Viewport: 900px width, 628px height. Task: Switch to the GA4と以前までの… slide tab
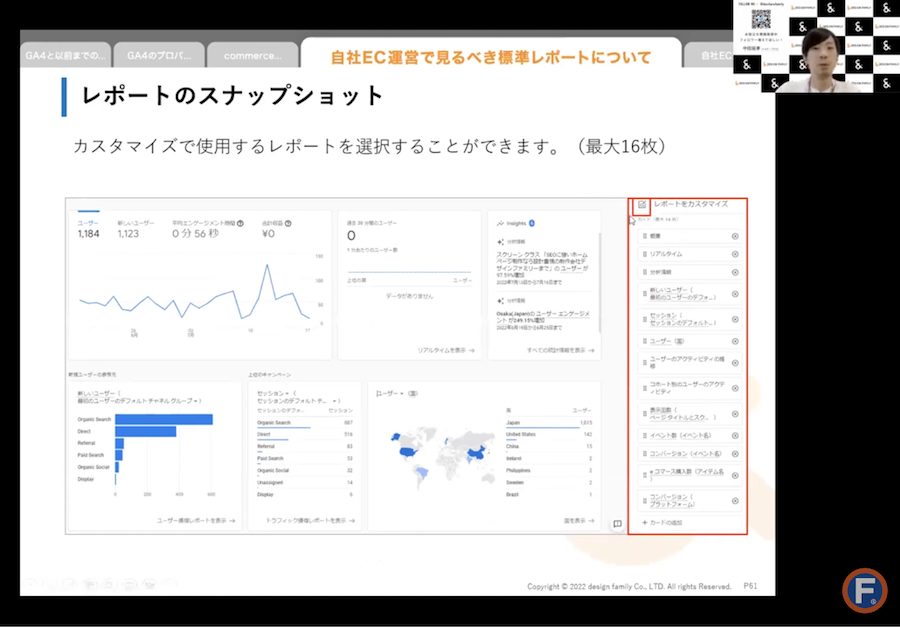pos(65,55)
